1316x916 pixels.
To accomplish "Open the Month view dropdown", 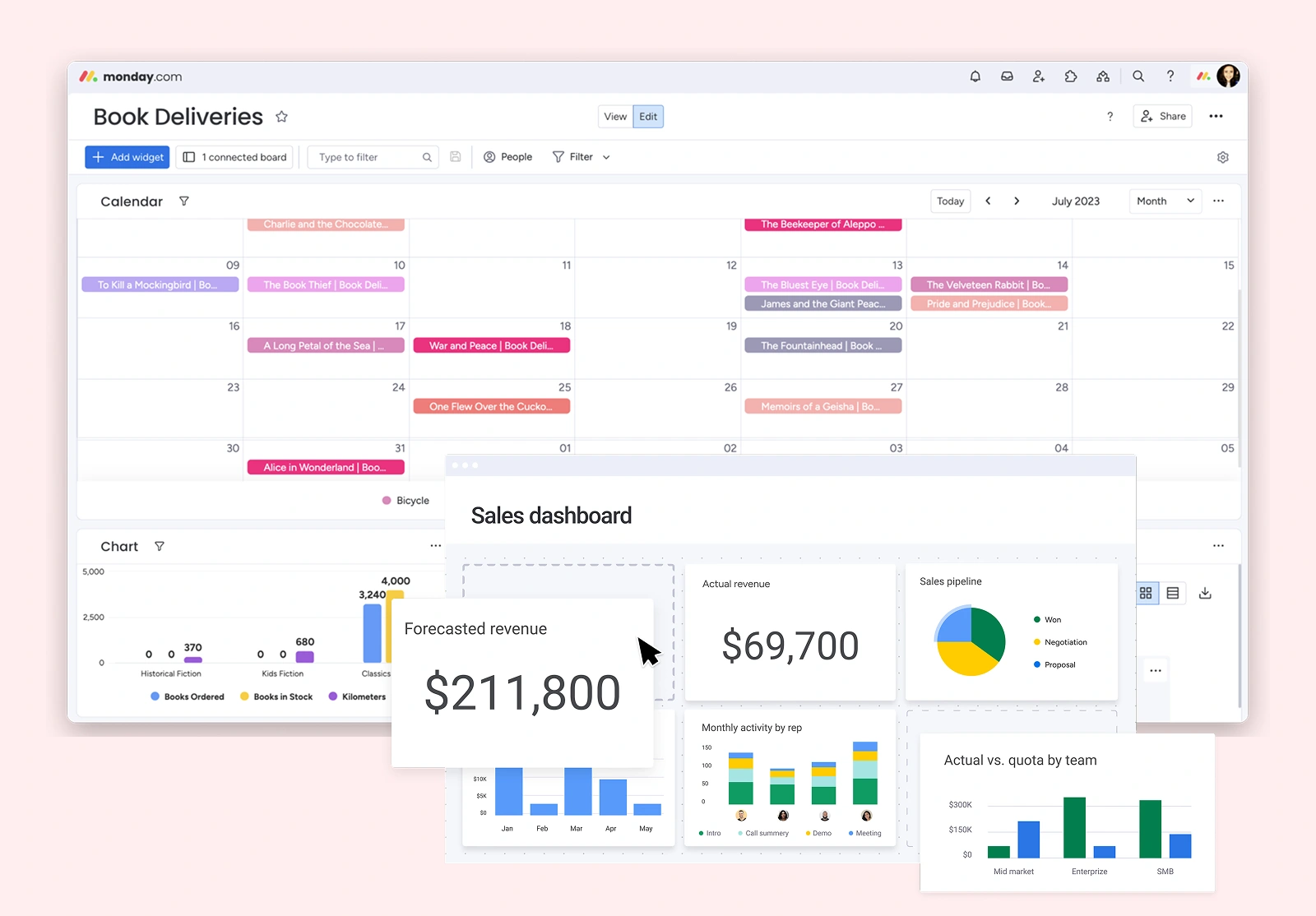I will [x=1165, y=201].
